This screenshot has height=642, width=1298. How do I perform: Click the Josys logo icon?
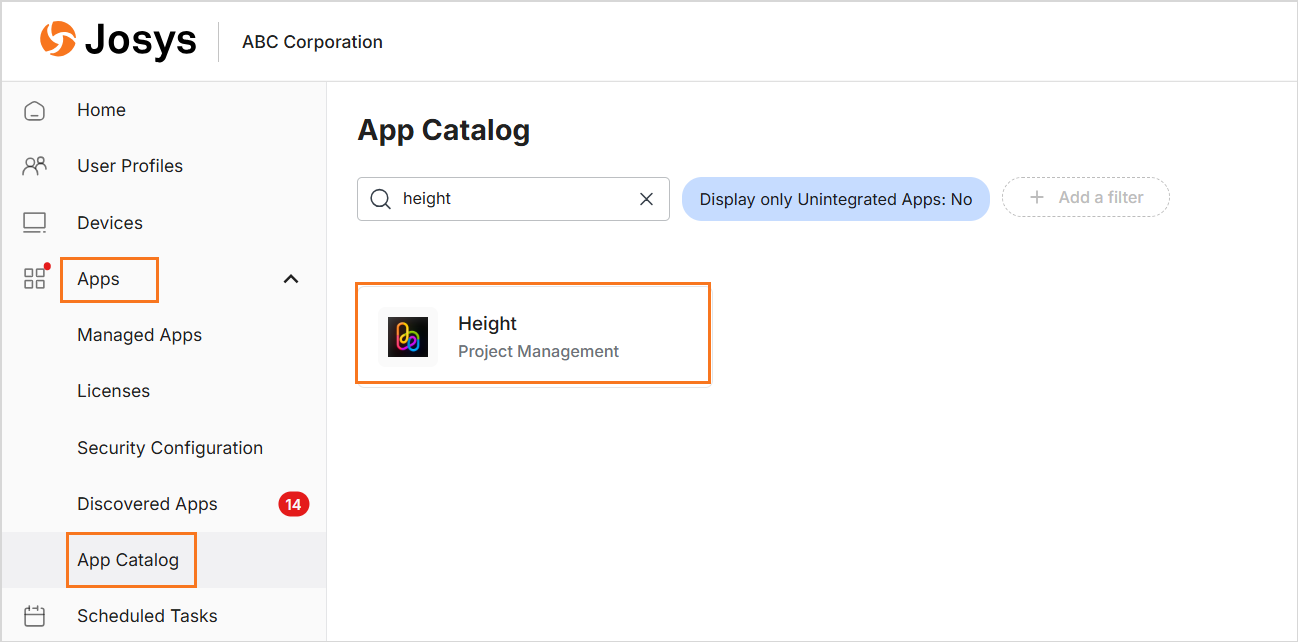coord(57,39)
